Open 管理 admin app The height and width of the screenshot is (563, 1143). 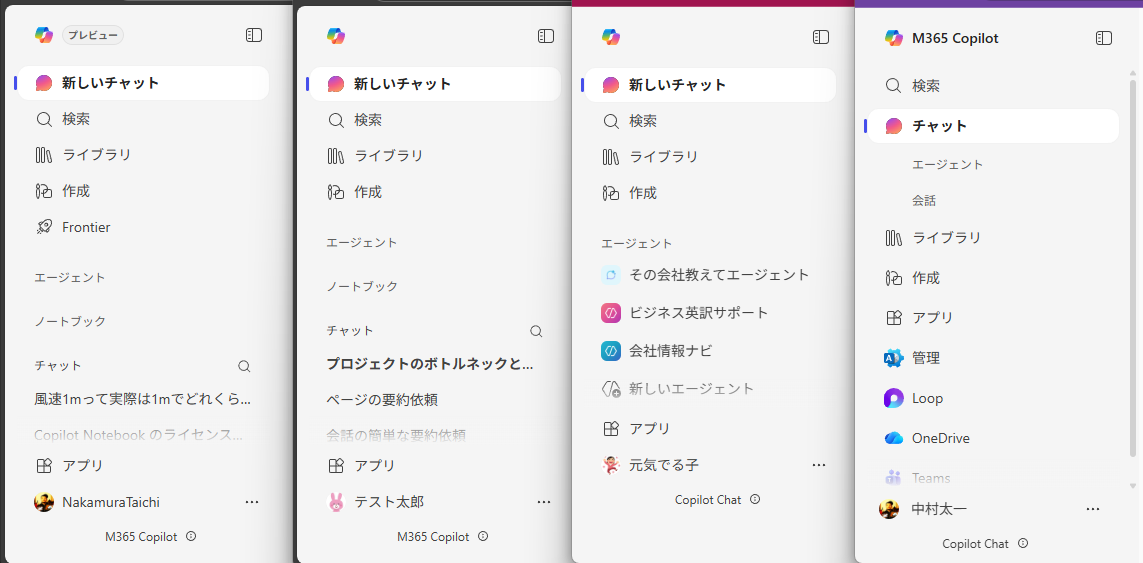[x=925, y=358]
